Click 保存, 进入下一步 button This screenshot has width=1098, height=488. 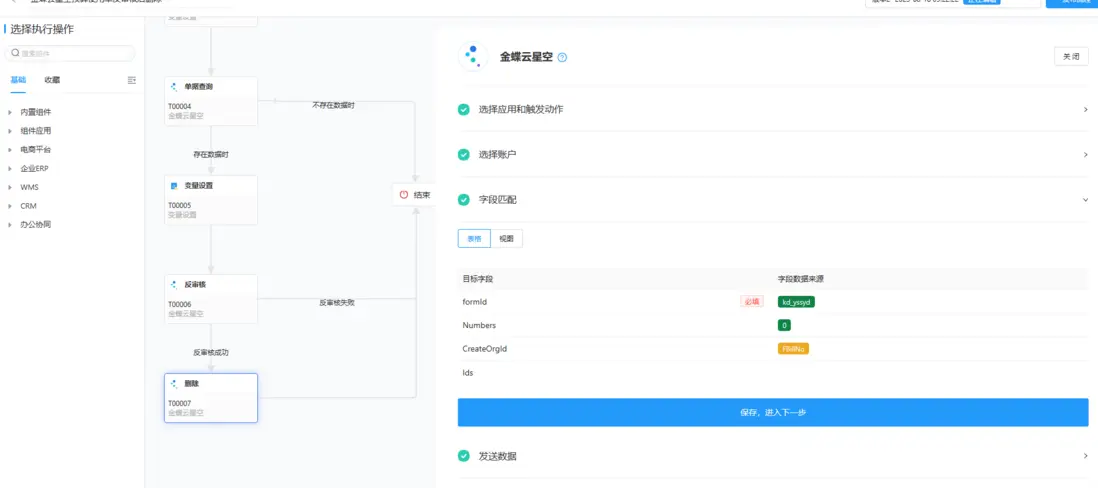[773, 412]
